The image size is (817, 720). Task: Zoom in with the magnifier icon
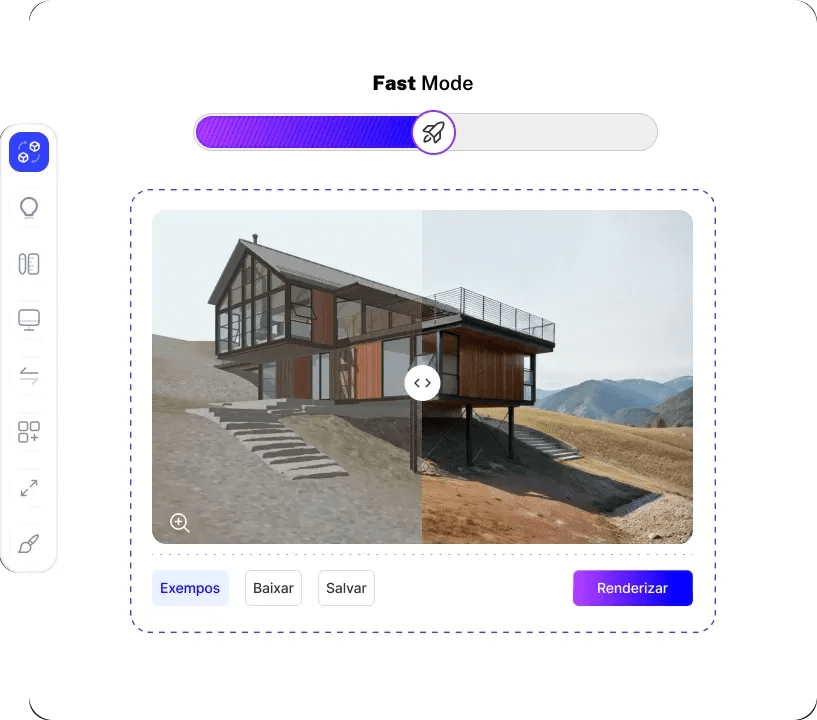pyautogui.click(x=180, y=523)
